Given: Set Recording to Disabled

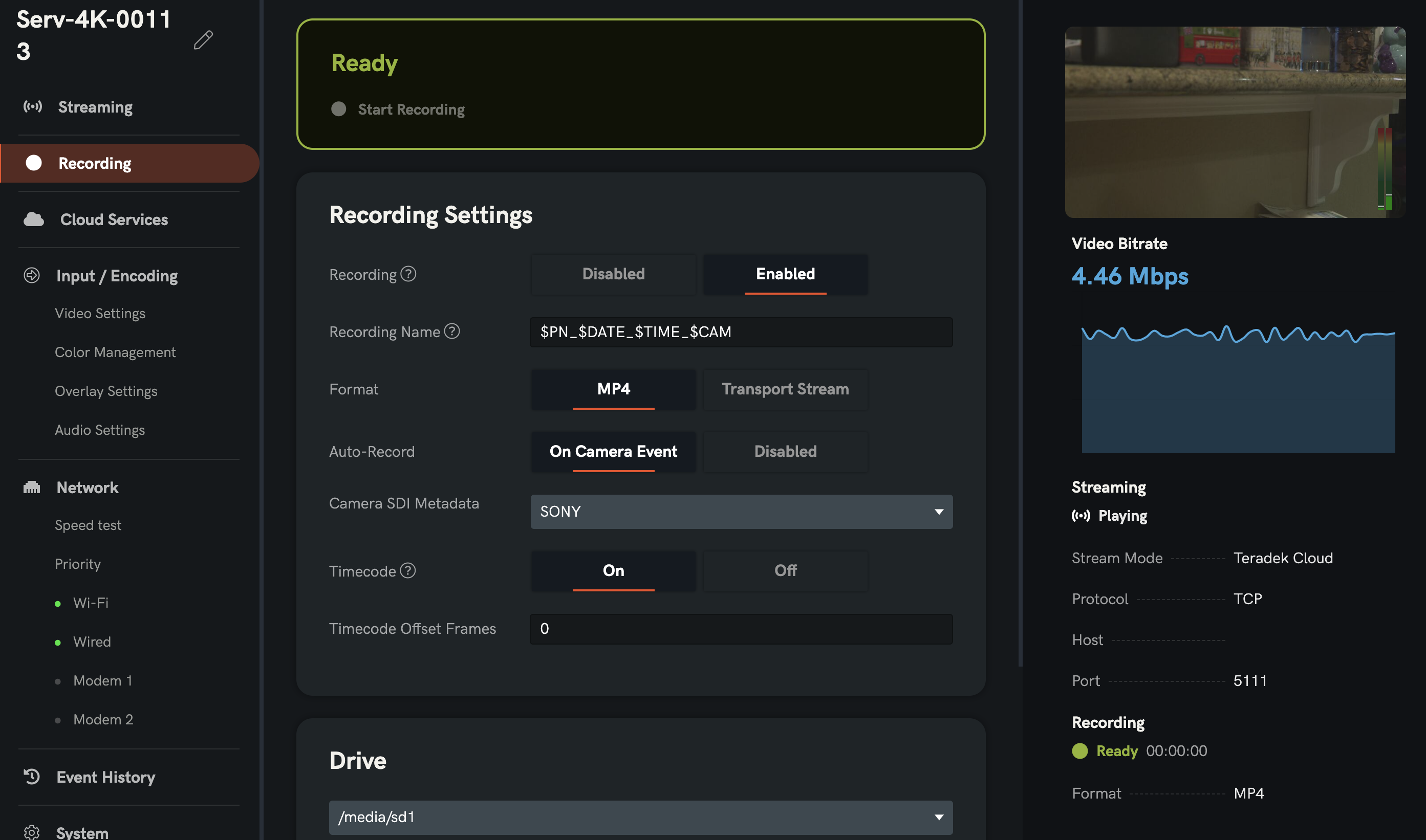Looking at the screenshot, I should 613,275.
